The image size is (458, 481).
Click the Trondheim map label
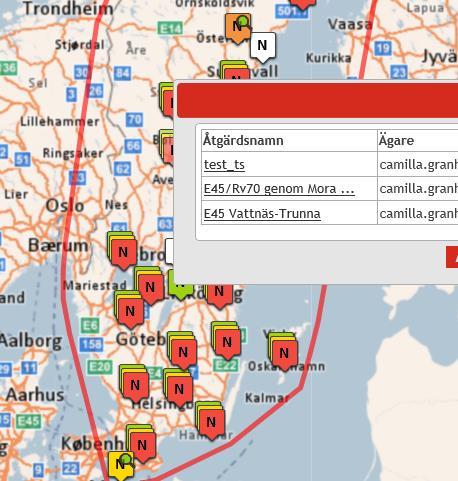[x=68, y=8]
